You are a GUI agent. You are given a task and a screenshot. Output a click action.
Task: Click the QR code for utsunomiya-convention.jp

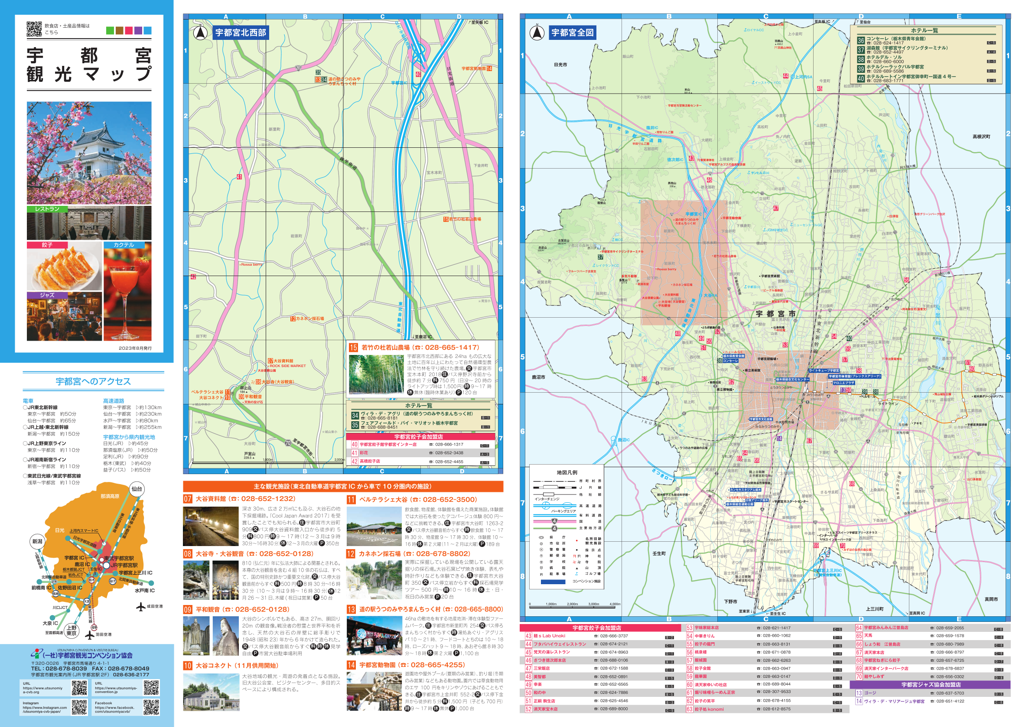click(x=152, y=687)
